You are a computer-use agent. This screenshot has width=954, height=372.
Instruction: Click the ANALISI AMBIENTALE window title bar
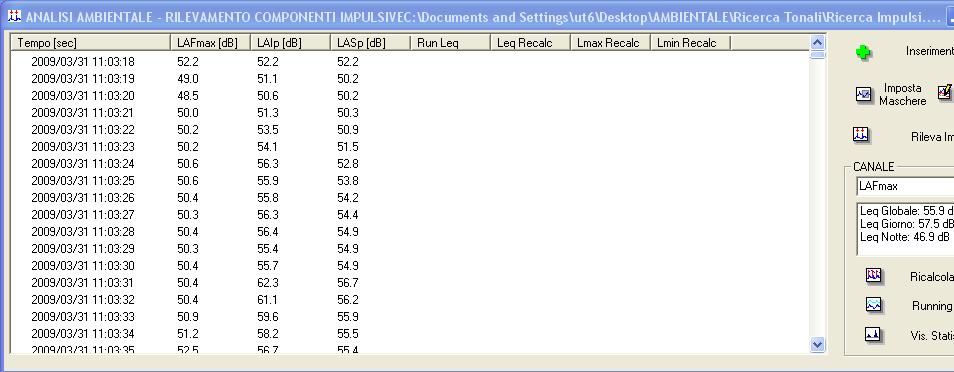point(477,17)
